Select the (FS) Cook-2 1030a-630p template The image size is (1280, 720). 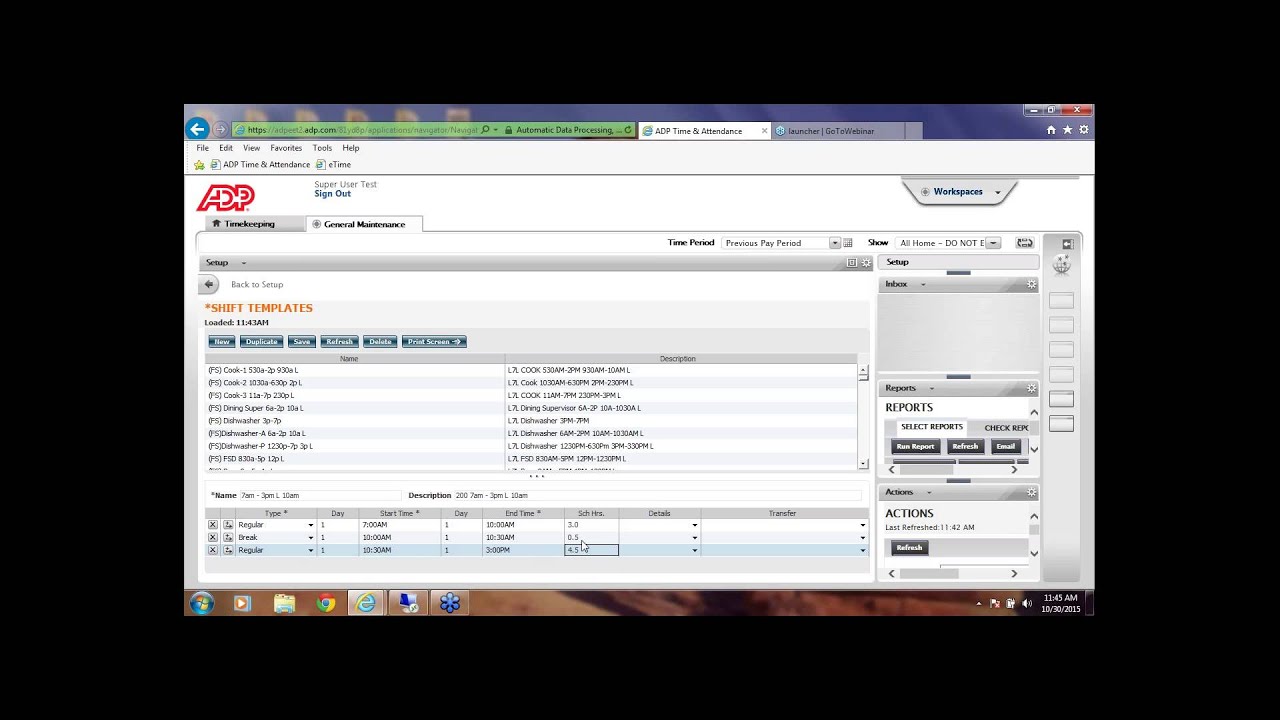pos(530,383)
